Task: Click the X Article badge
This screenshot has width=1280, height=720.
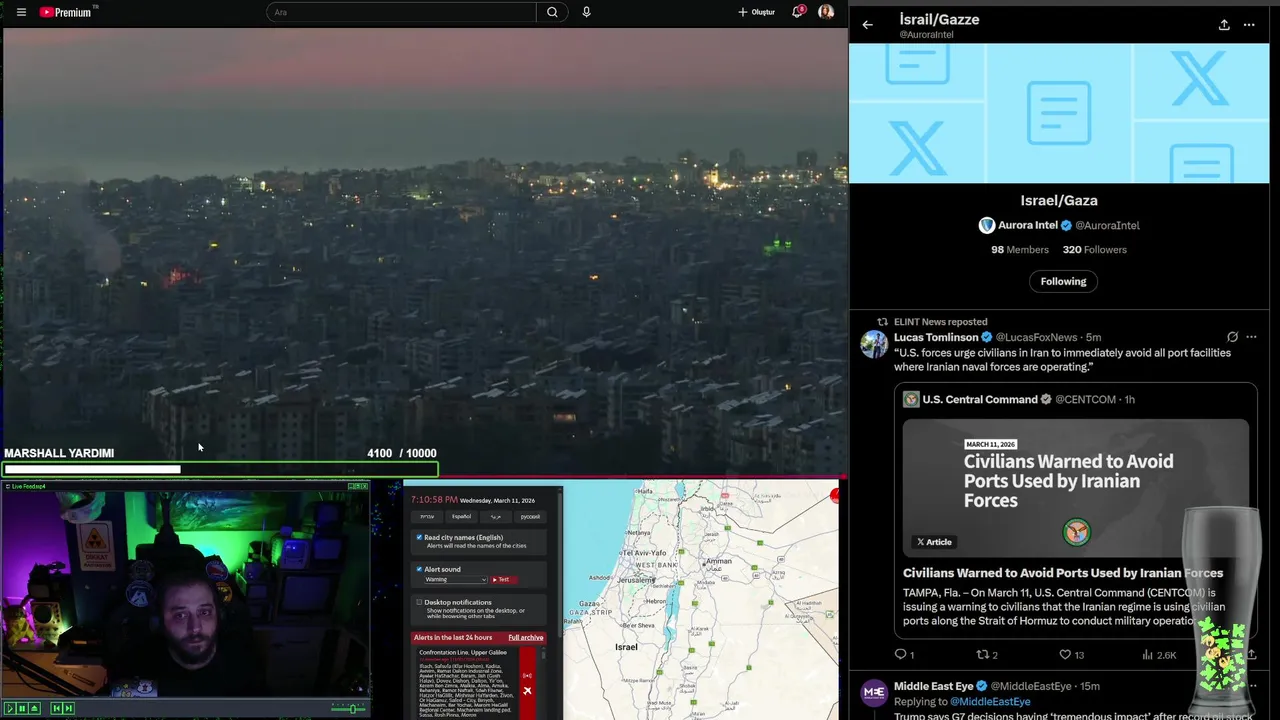Action: [x=934, y=542]
